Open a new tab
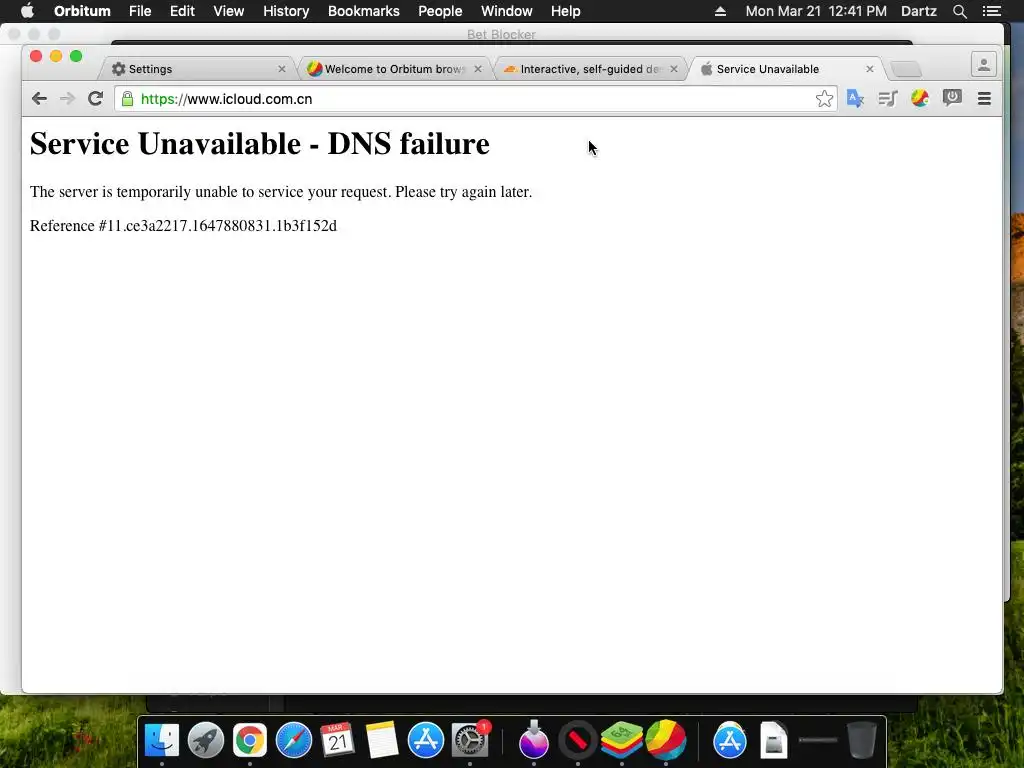 [x=906, y=69]
